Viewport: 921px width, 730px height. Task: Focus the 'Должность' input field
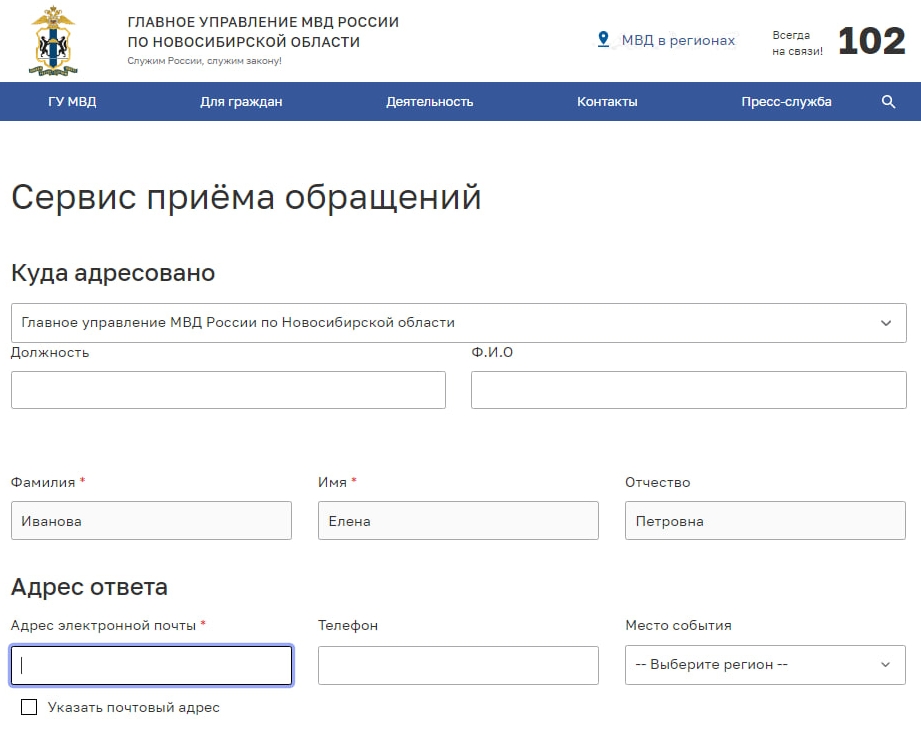(228, 390)
